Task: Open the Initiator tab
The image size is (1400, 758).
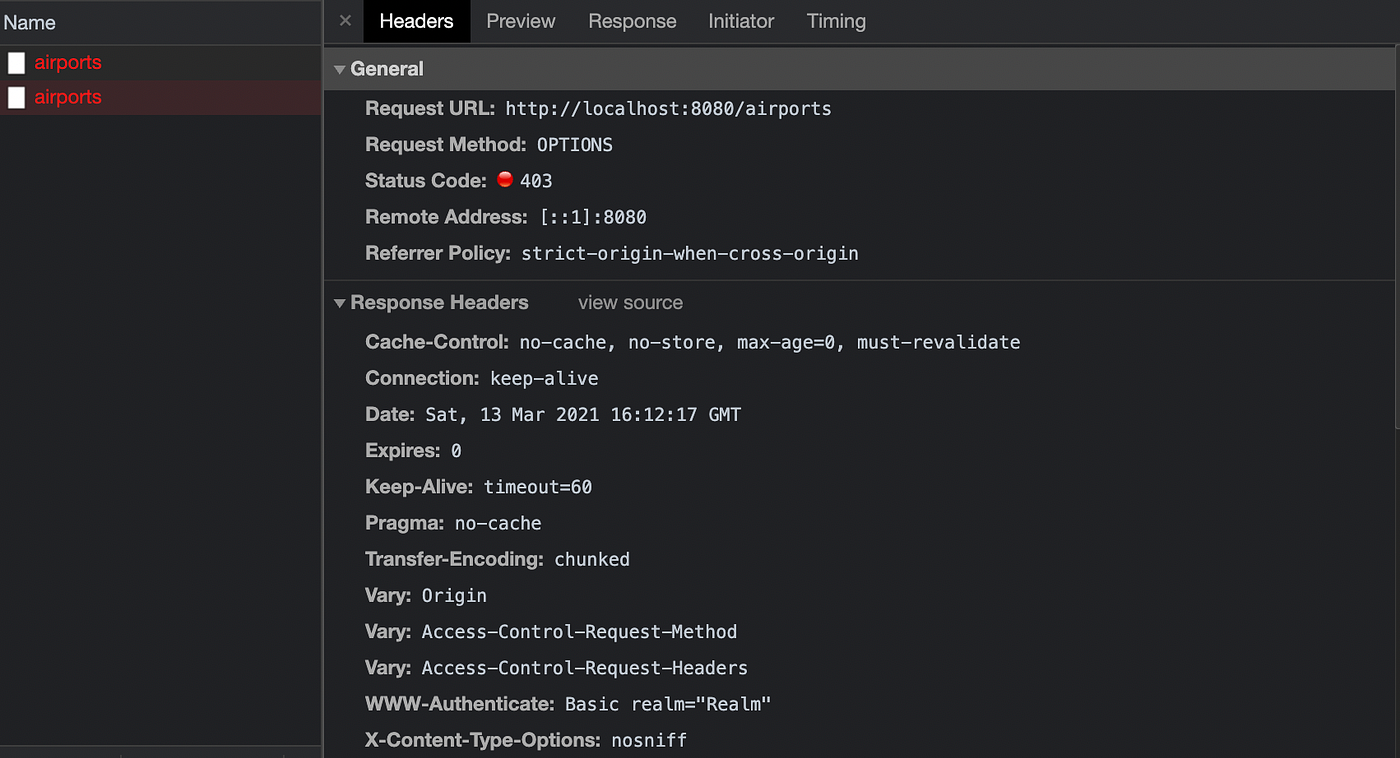Action: (x=741, y=21)
